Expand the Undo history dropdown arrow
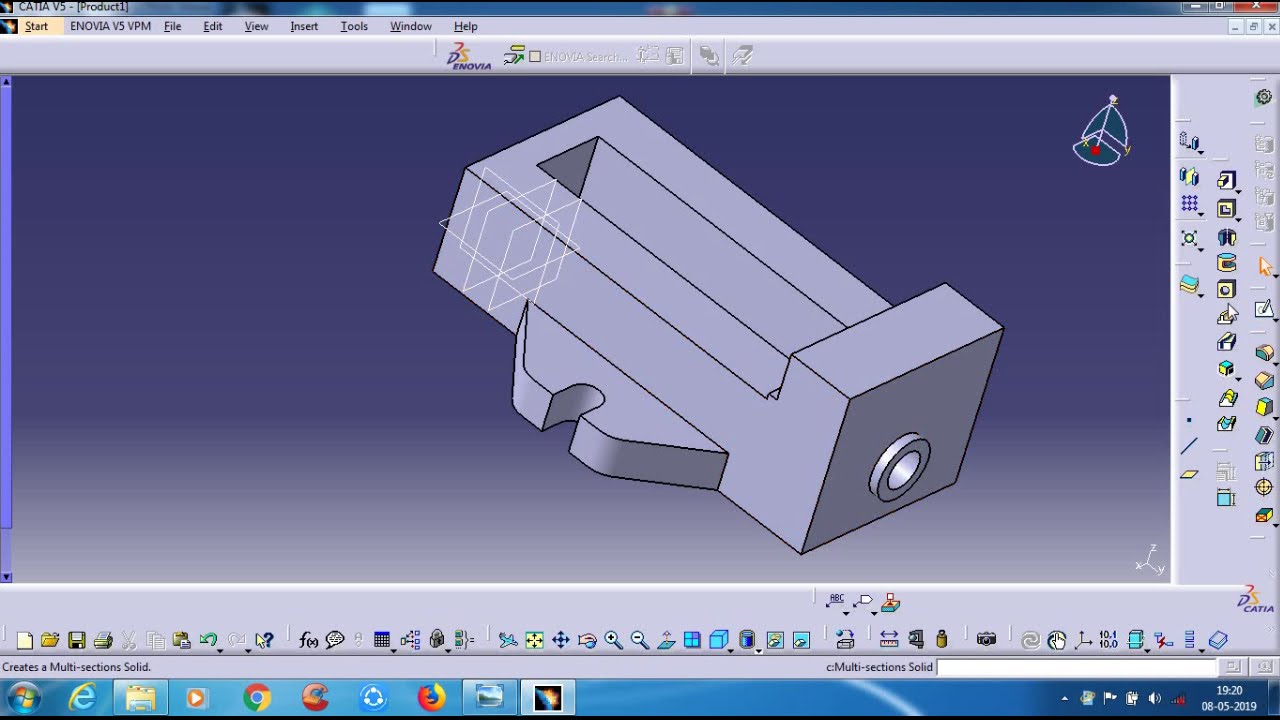This screenshot has height=720, width=1280. tap(220, 650)
